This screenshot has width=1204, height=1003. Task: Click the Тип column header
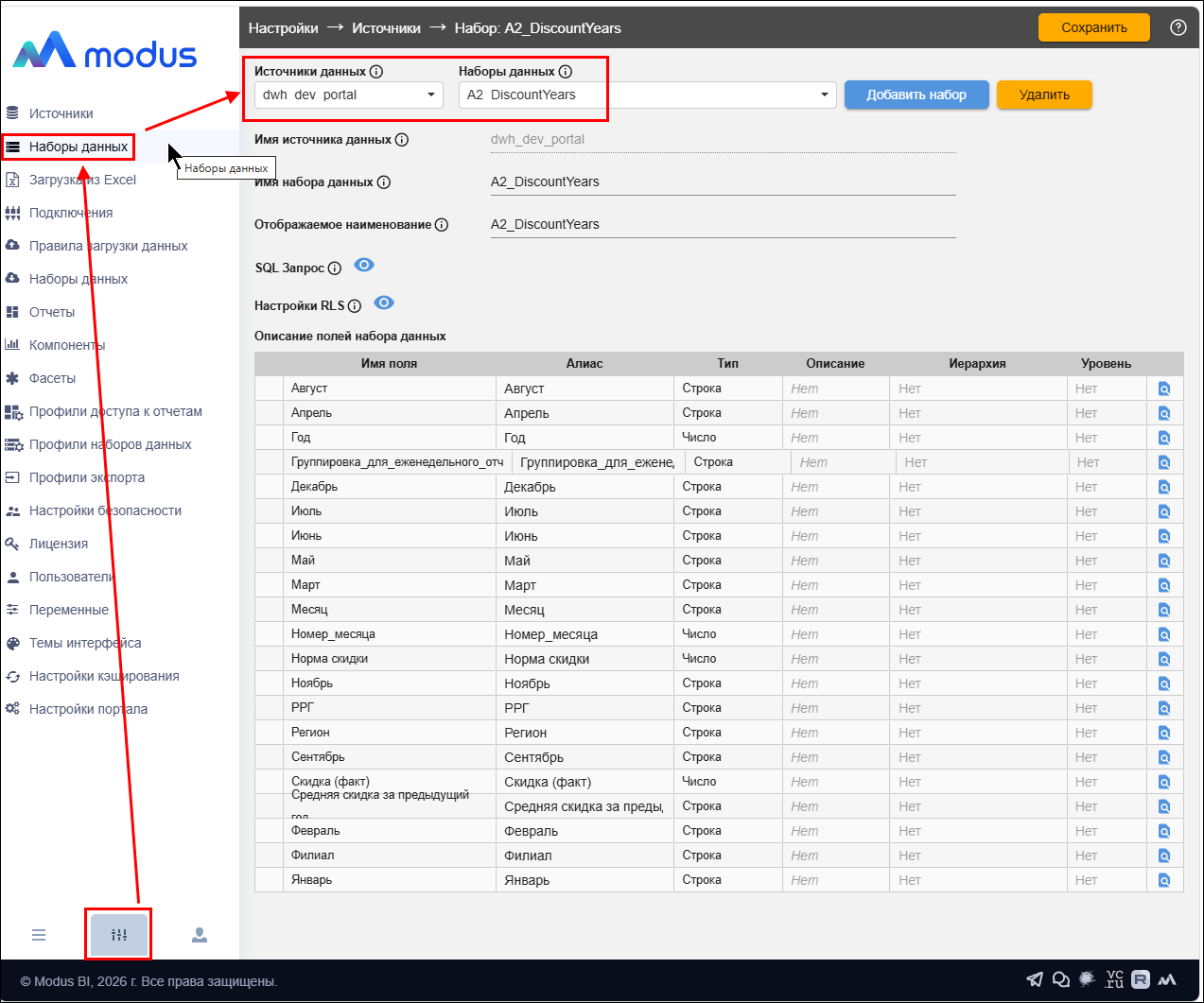(727, 363)
